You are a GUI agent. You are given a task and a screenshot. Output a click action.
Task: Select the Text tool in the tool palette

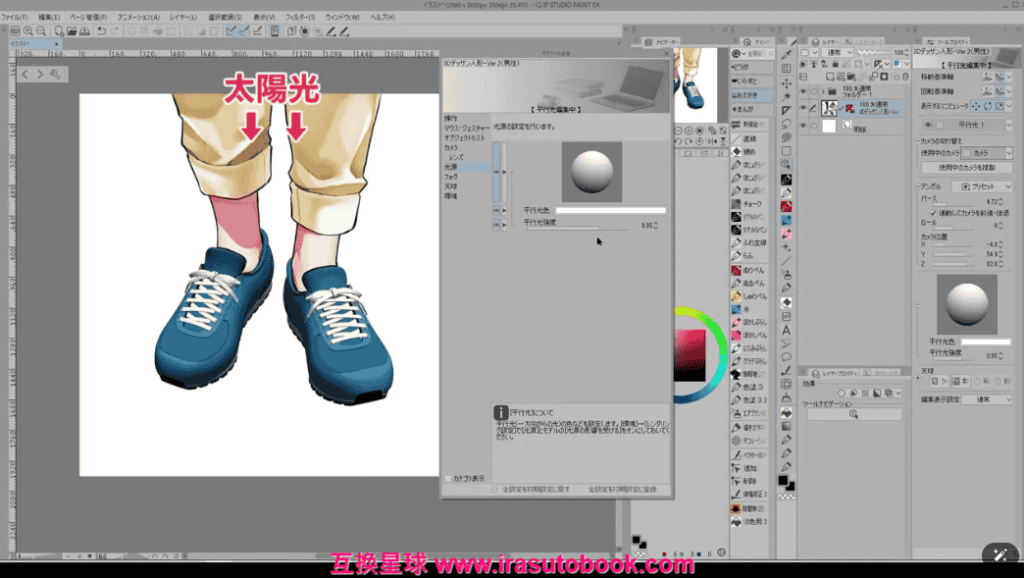pyautogui.click(x=787, y=329)
